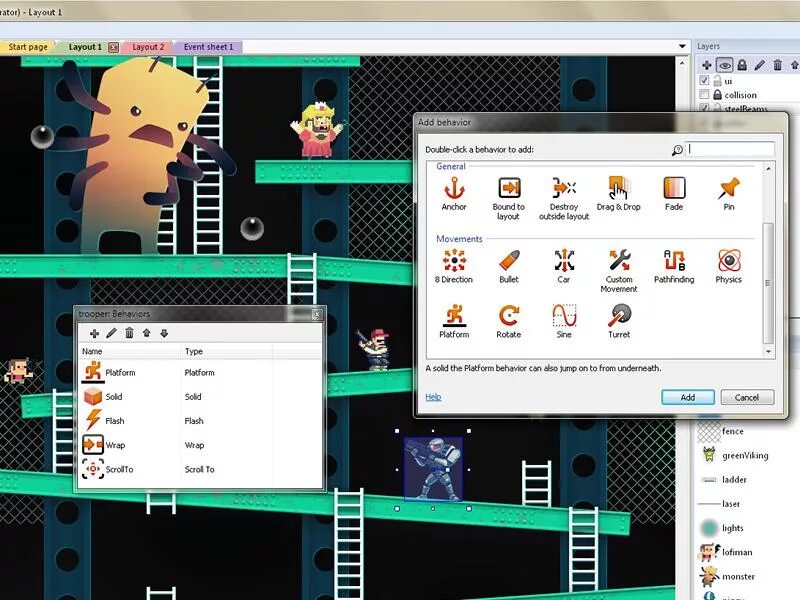Click the pencil icon in Layers toolbar
Screen dimensions: 800x600
pos(760,65)
